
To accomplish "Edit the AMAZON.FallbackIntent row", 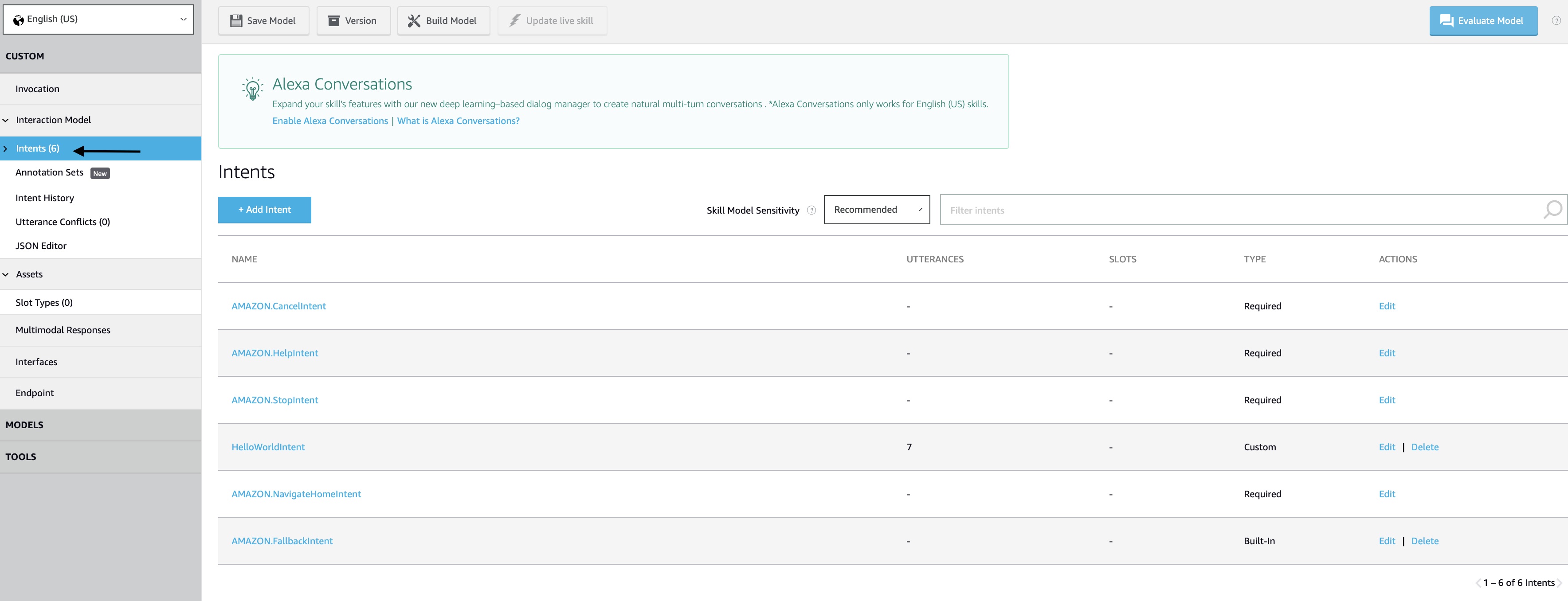I will [1387, 541].
